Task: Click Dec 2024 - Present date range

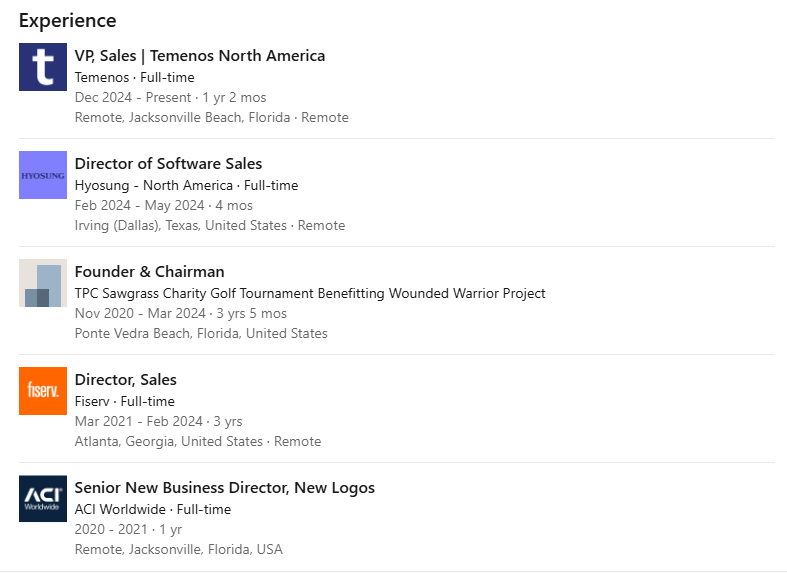Action: (133, 97)
